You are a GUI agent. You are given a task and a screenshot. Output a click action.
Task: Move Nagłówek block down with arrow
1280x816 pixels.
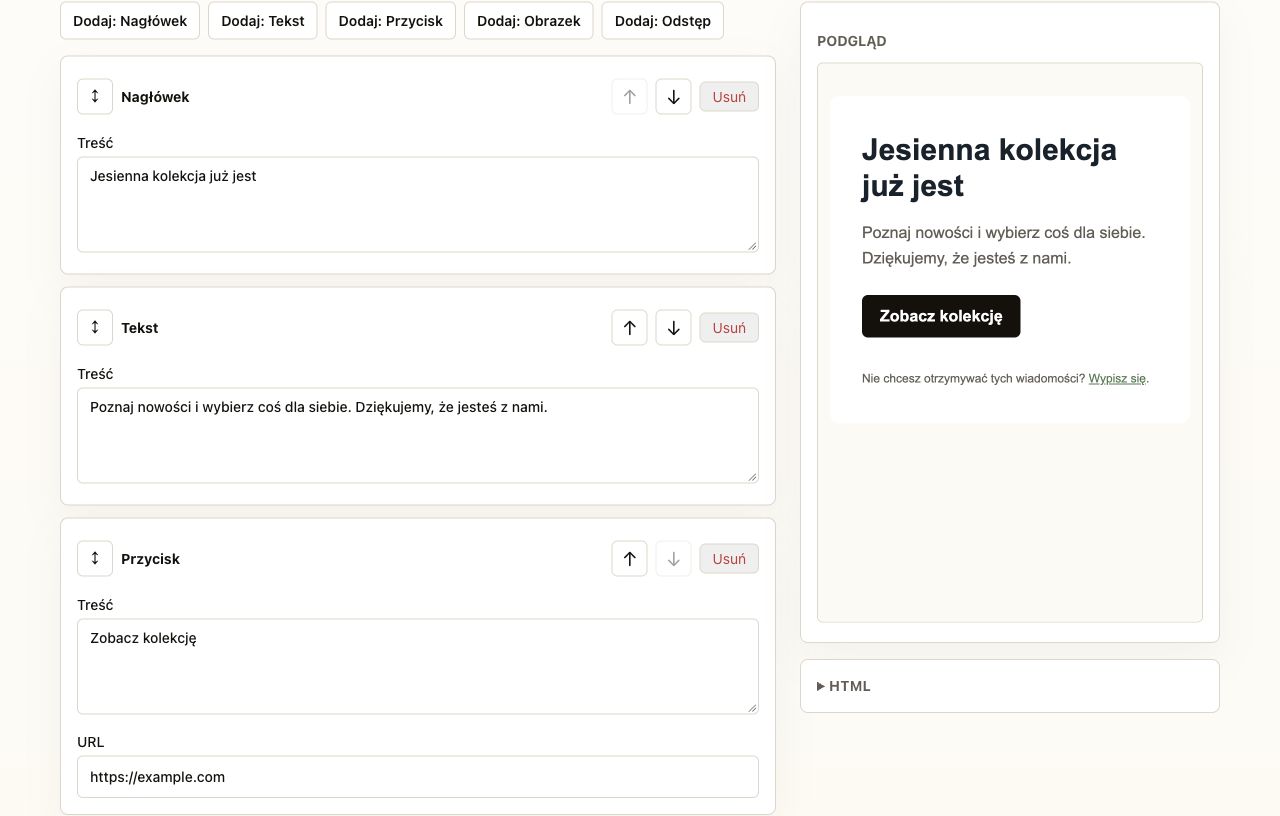tap(673, 97)
